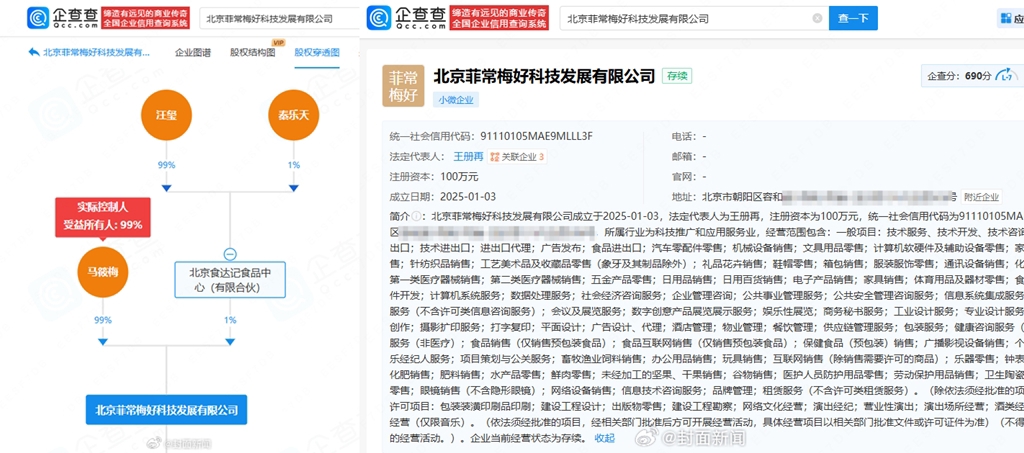This screenshot has width=1024, height=453.
Task: Click the 收起 link to collapse the description
Action: (x=605, y=437)
